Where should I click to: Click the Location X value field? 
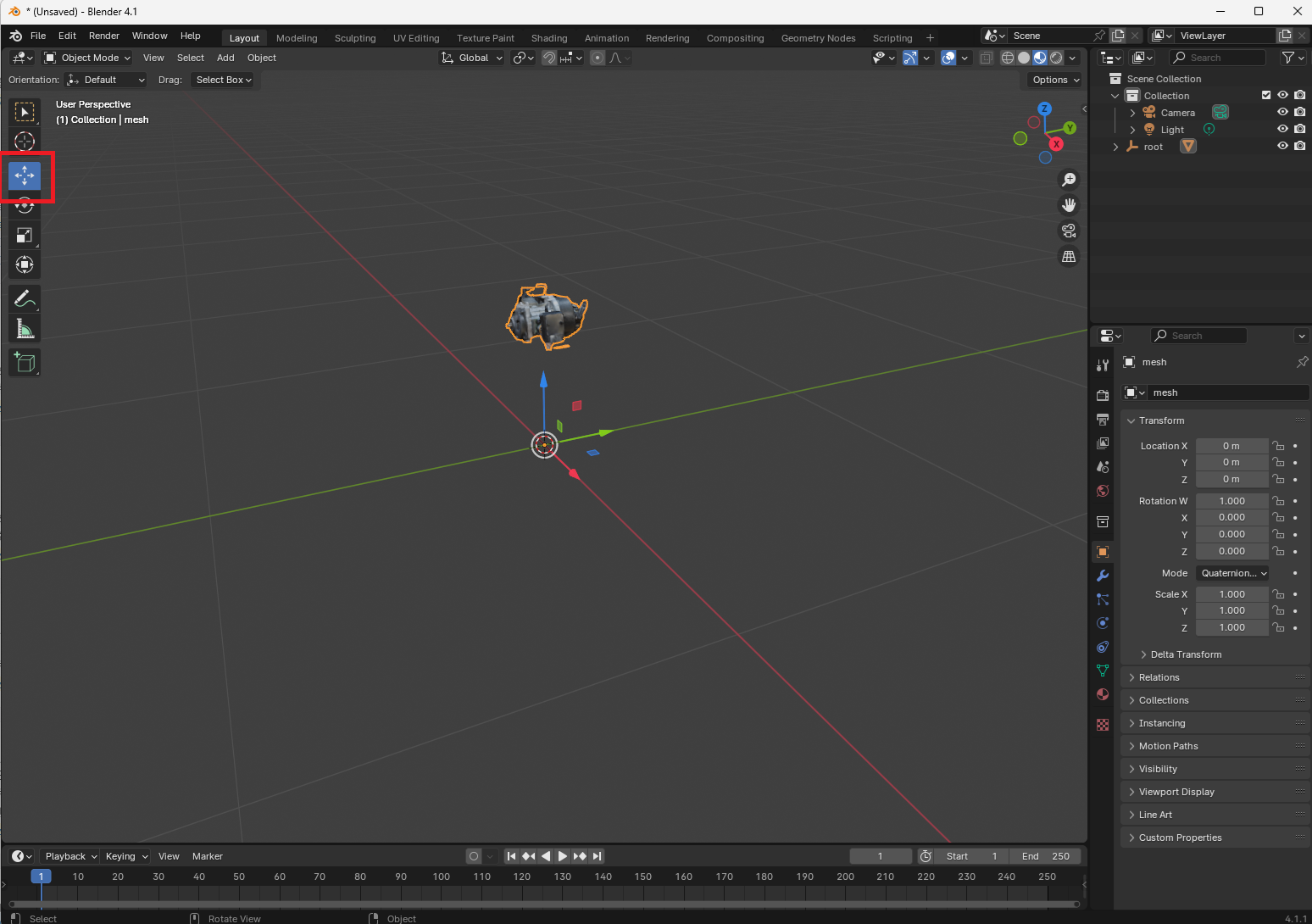point(1231,446)
